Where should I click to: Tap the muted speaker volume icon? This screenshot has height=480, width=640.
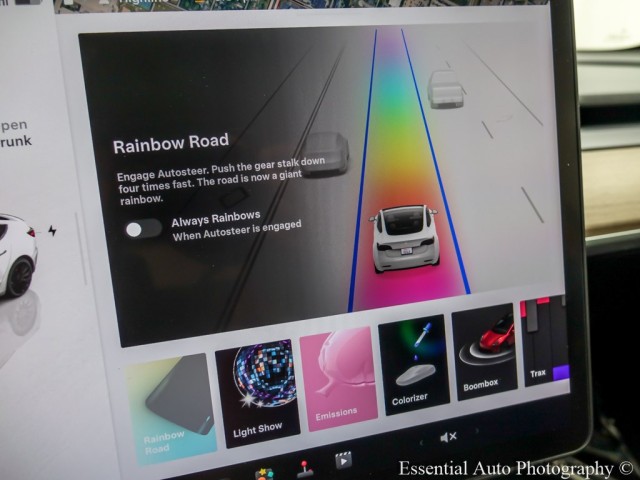[x=448, y=438]
